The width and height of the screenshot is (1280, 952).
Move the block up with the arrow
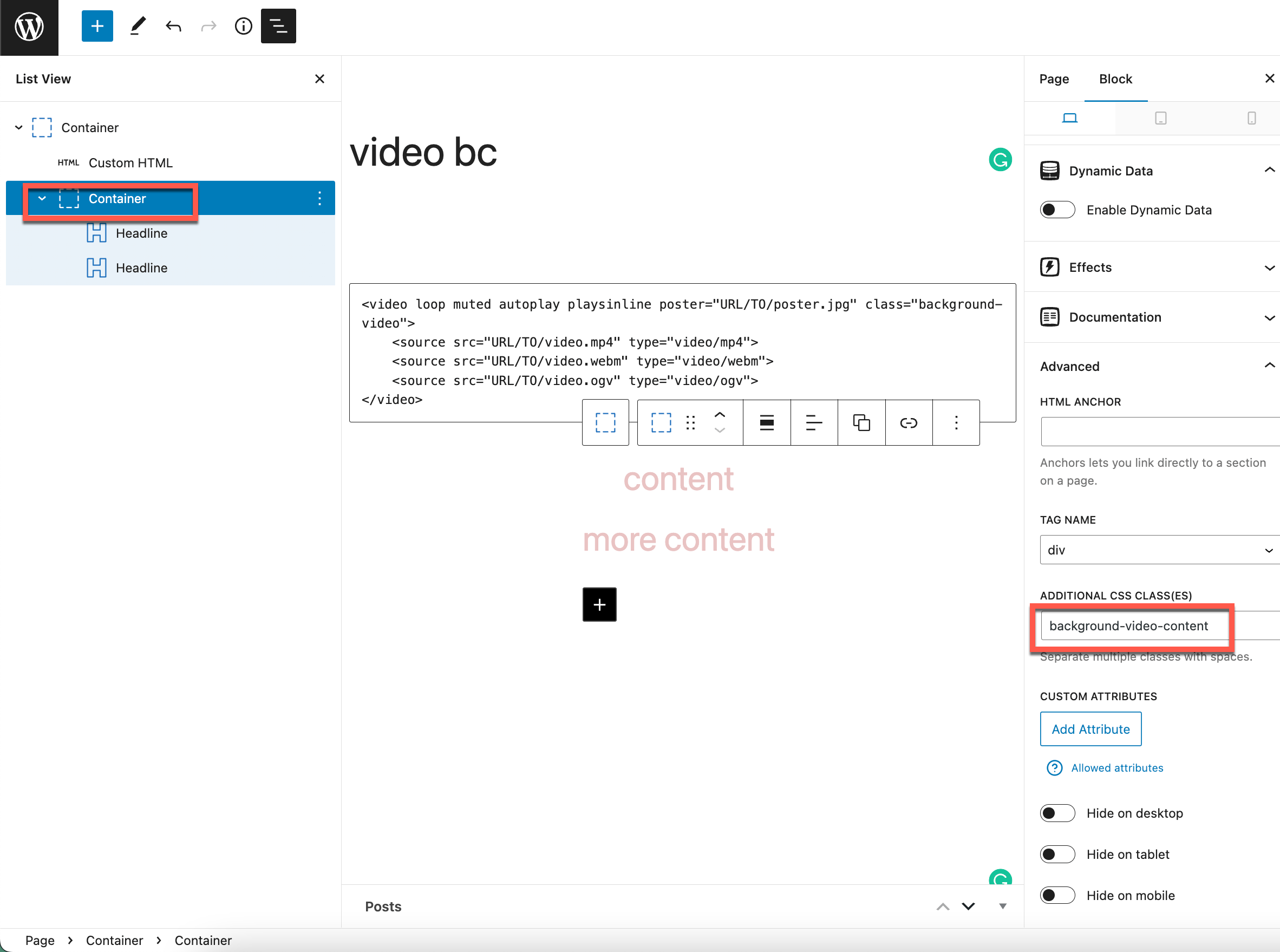click(720, 414)
